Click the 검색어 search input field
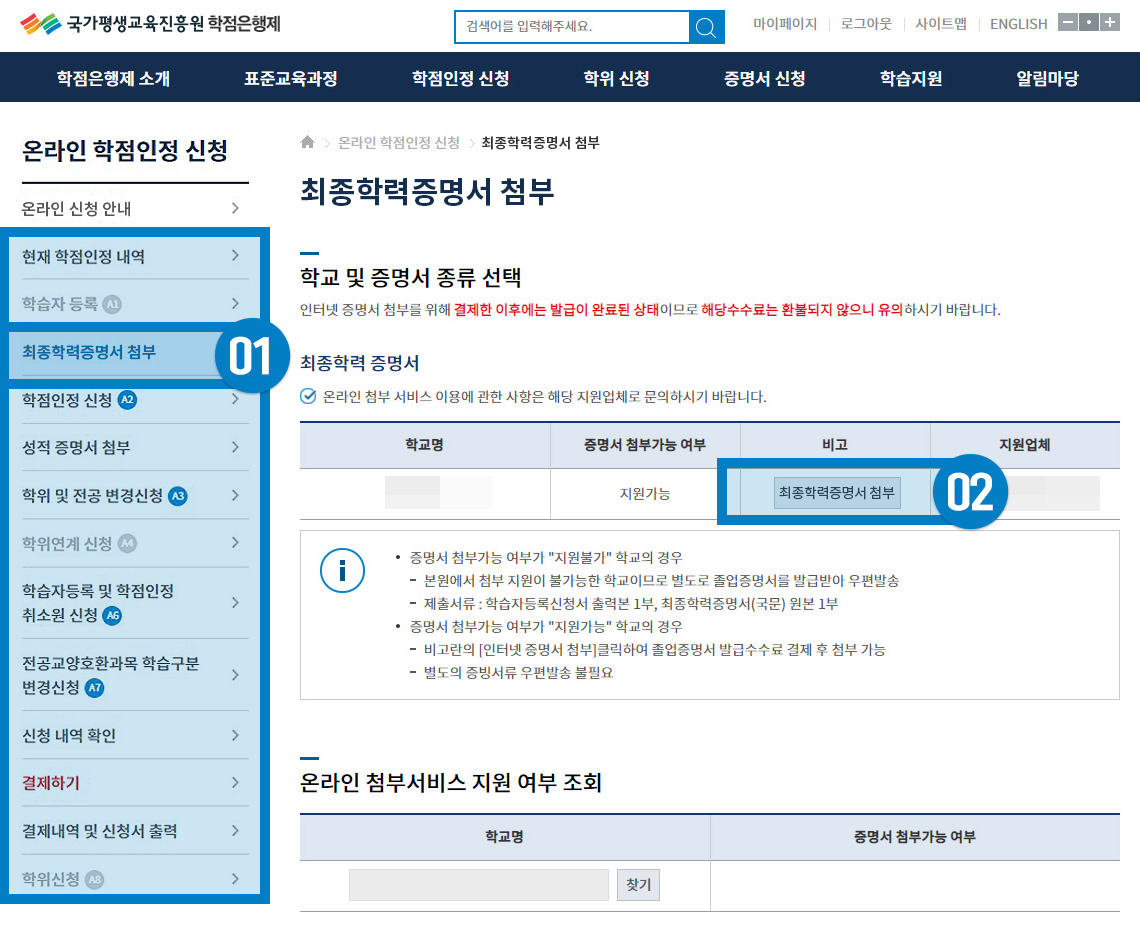Viewport: 1140px width, 930px height. (572, 27)
